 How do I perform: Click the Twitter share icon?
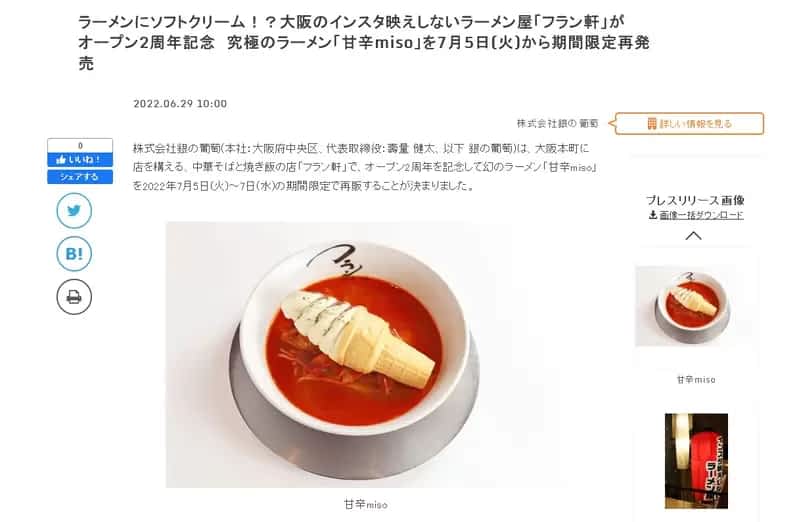(74, 211)
